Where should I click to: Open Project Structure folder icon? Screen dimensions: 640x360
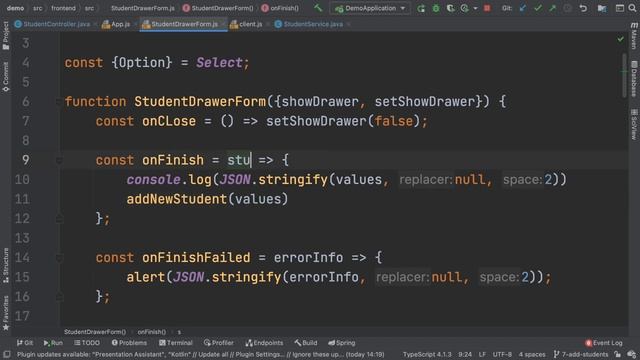tap(602, 8)
